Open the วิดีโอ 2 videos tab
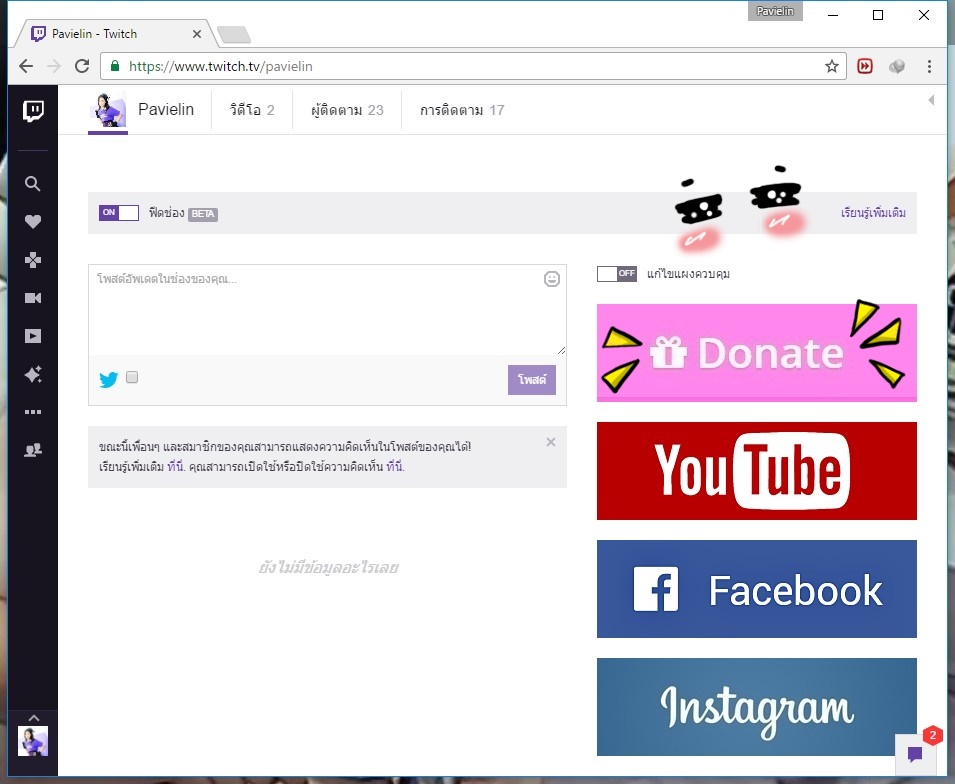This screenshot has width=955, height=784. coord(252,110)
